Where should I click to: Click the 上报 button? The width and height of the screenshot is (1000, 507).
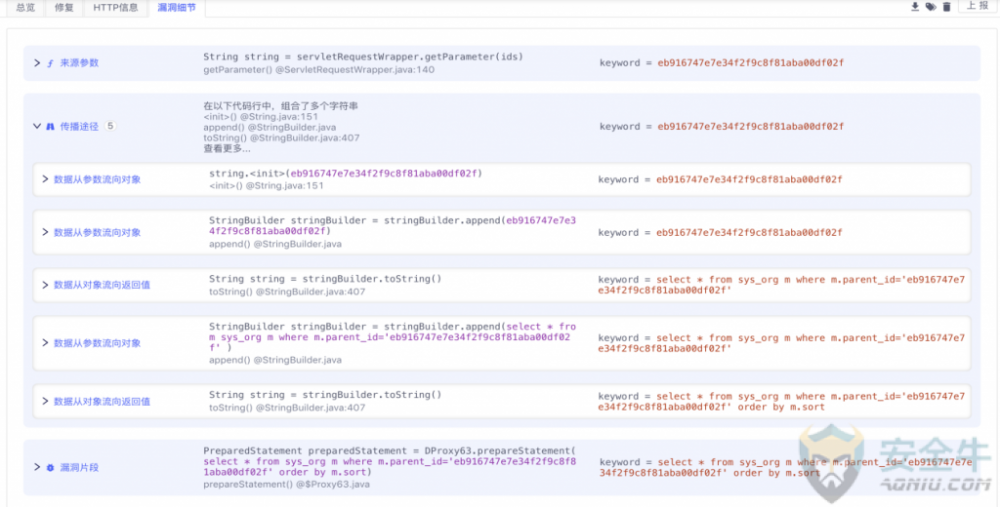(976, 6)
